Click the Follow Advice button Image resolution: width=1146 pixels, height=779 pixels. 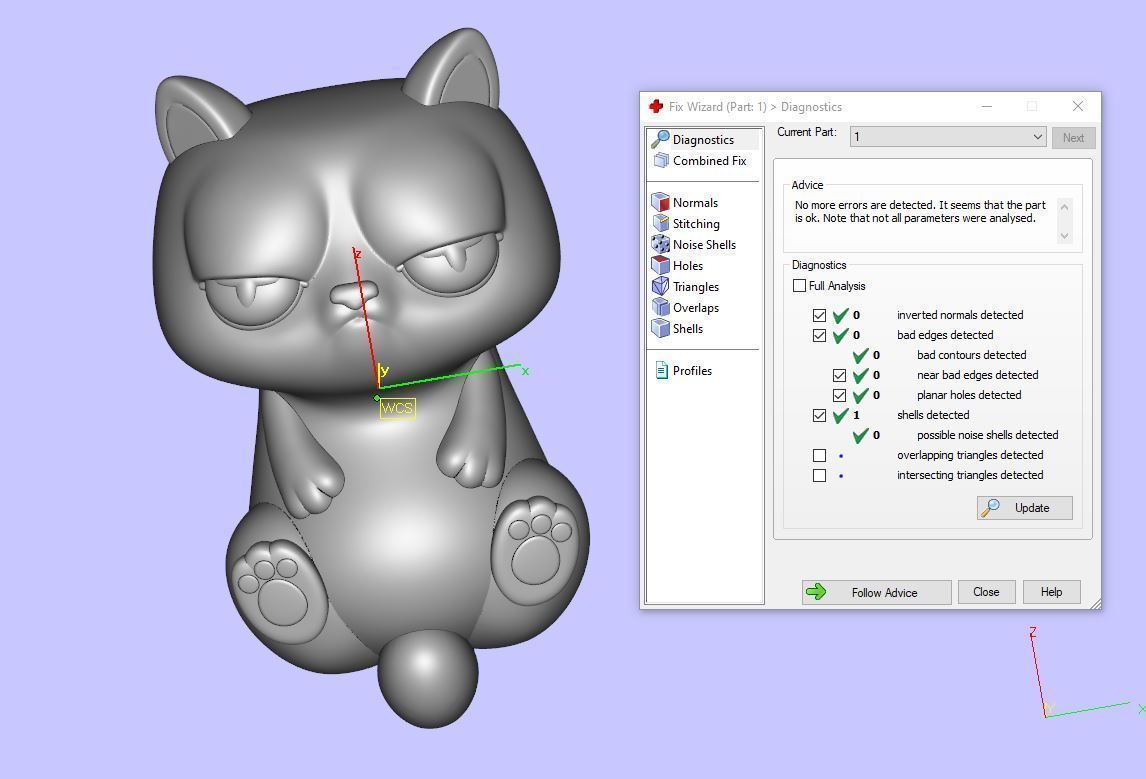[876, 592]
